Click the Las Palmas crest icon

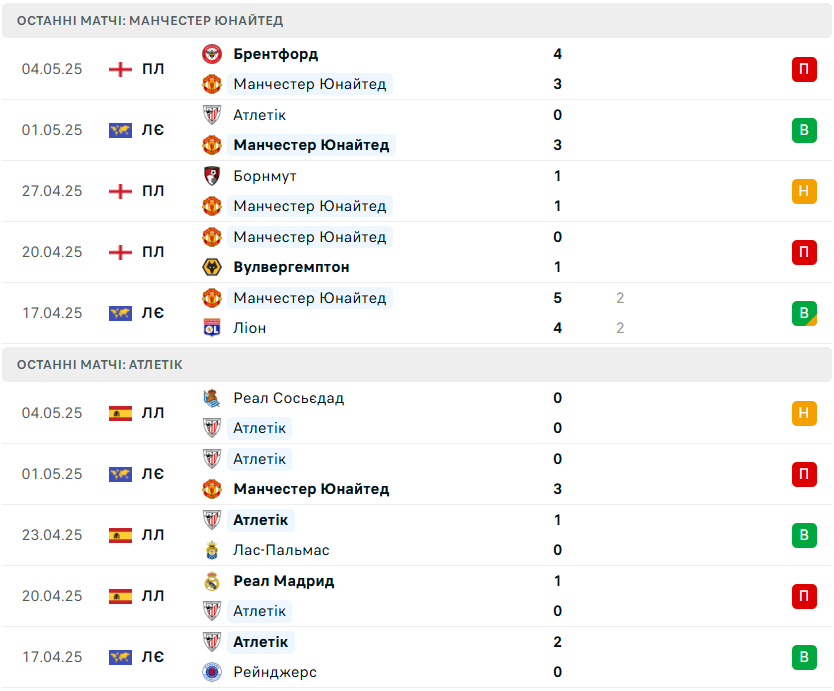(x=212, y=550)
